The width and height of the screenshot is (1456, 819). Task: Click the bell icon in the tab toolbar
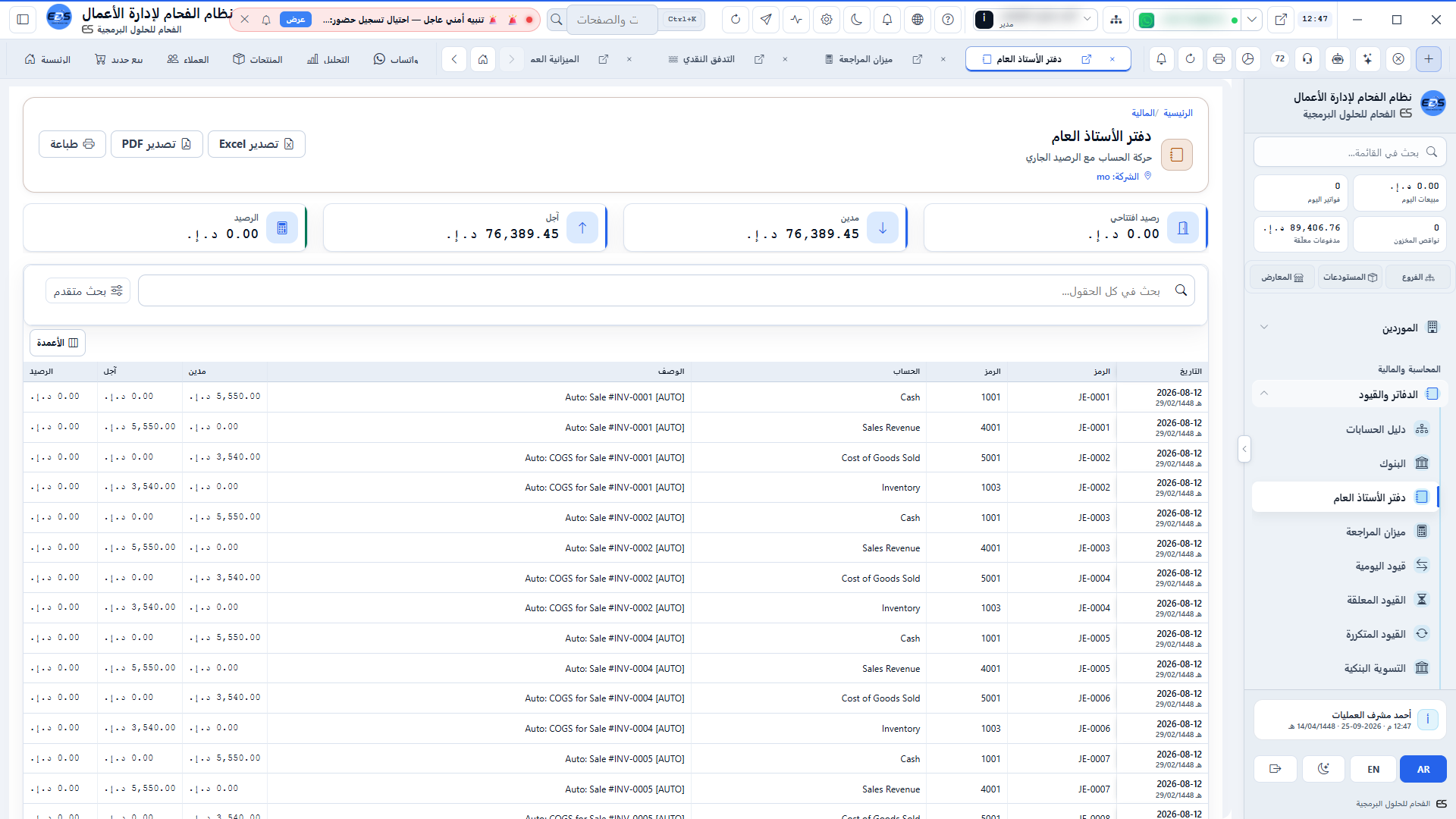1161,59
